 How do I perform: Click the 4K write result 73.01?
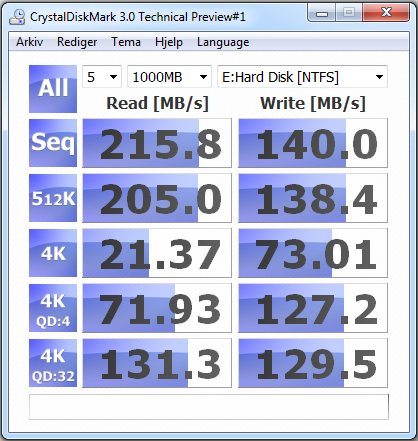(x=313, y=253)
